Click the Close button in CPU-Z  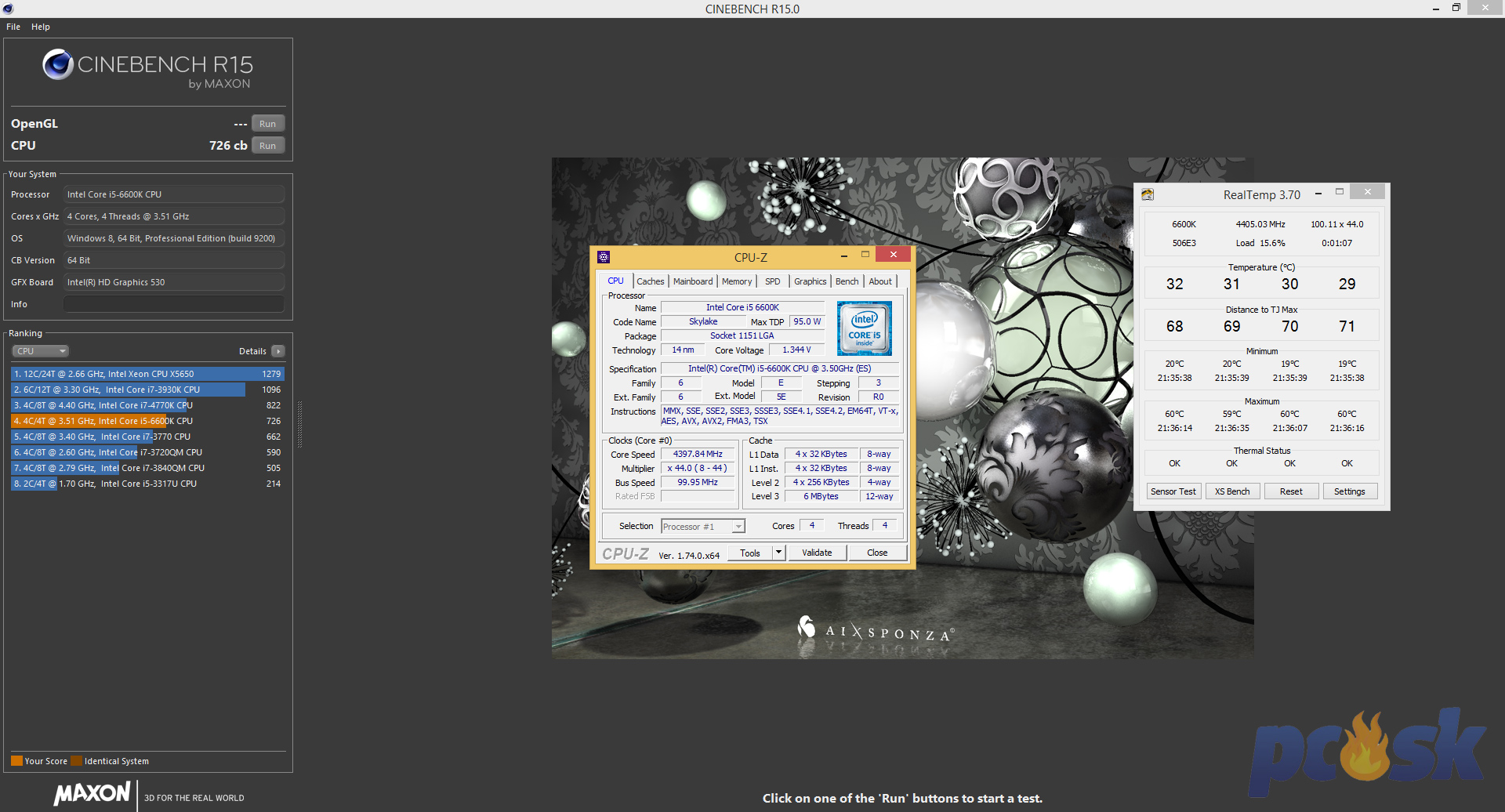pos(877,553)
